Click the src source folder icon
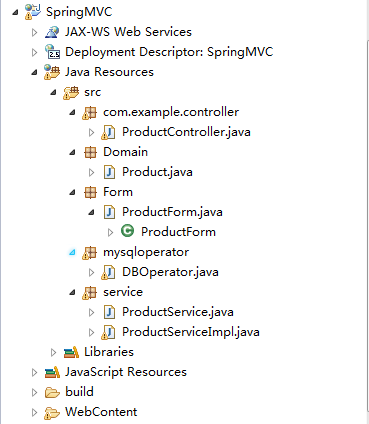The image size is (369, 424). [71, 92]
